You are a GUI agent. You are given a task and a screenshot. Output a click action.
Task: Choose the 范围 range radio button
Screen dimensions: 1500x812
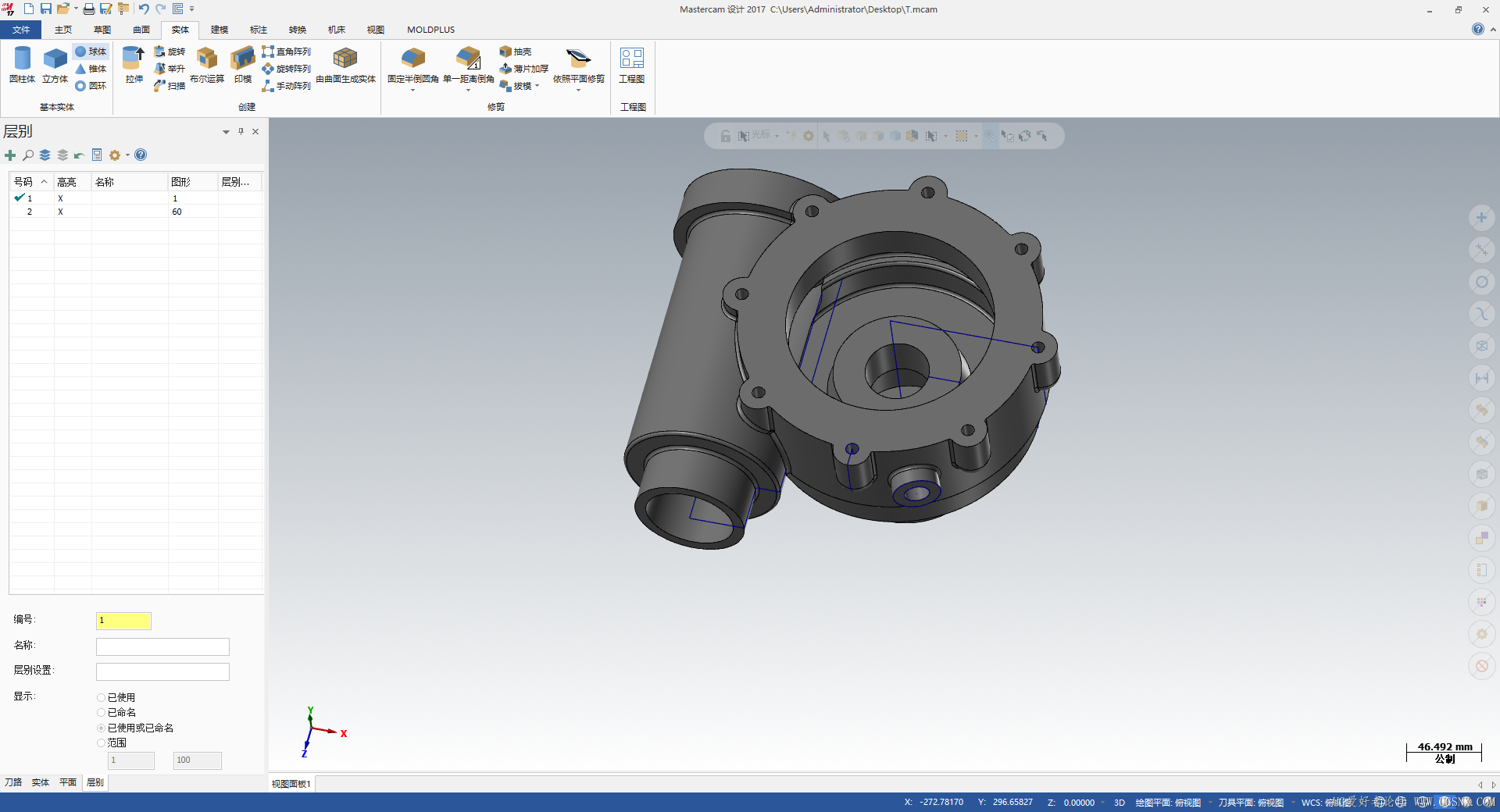[x=102, y=743]
